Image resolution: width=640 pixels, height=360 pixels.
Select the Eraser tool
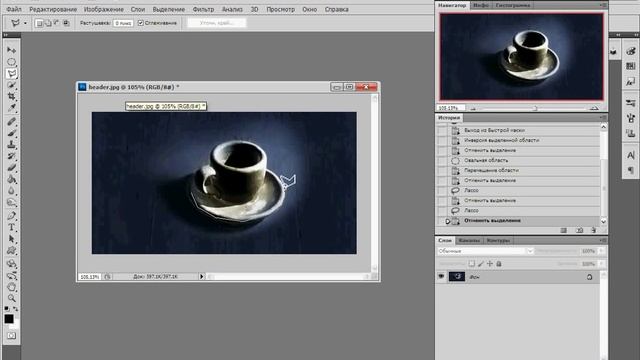coord(11,167)
